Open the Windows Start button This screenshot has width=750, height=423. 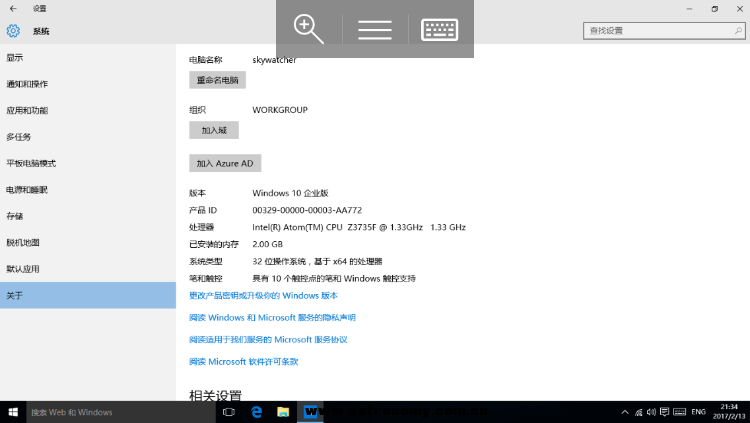[13, 412]
